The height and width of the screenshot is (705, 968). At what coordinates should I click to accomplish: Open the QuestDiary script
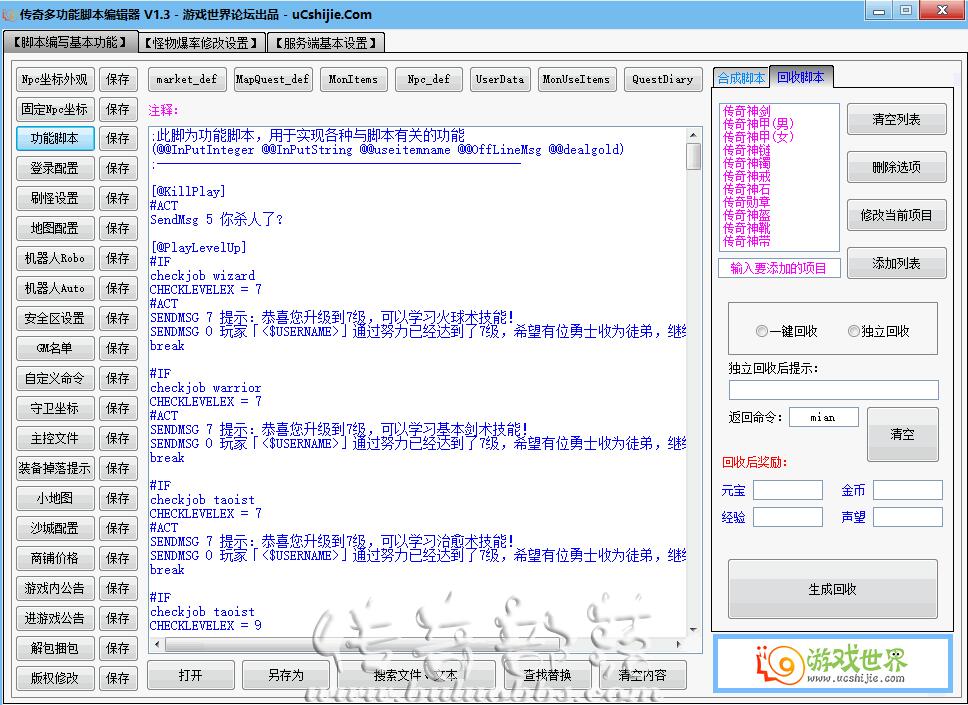click(x=663, y=79)
